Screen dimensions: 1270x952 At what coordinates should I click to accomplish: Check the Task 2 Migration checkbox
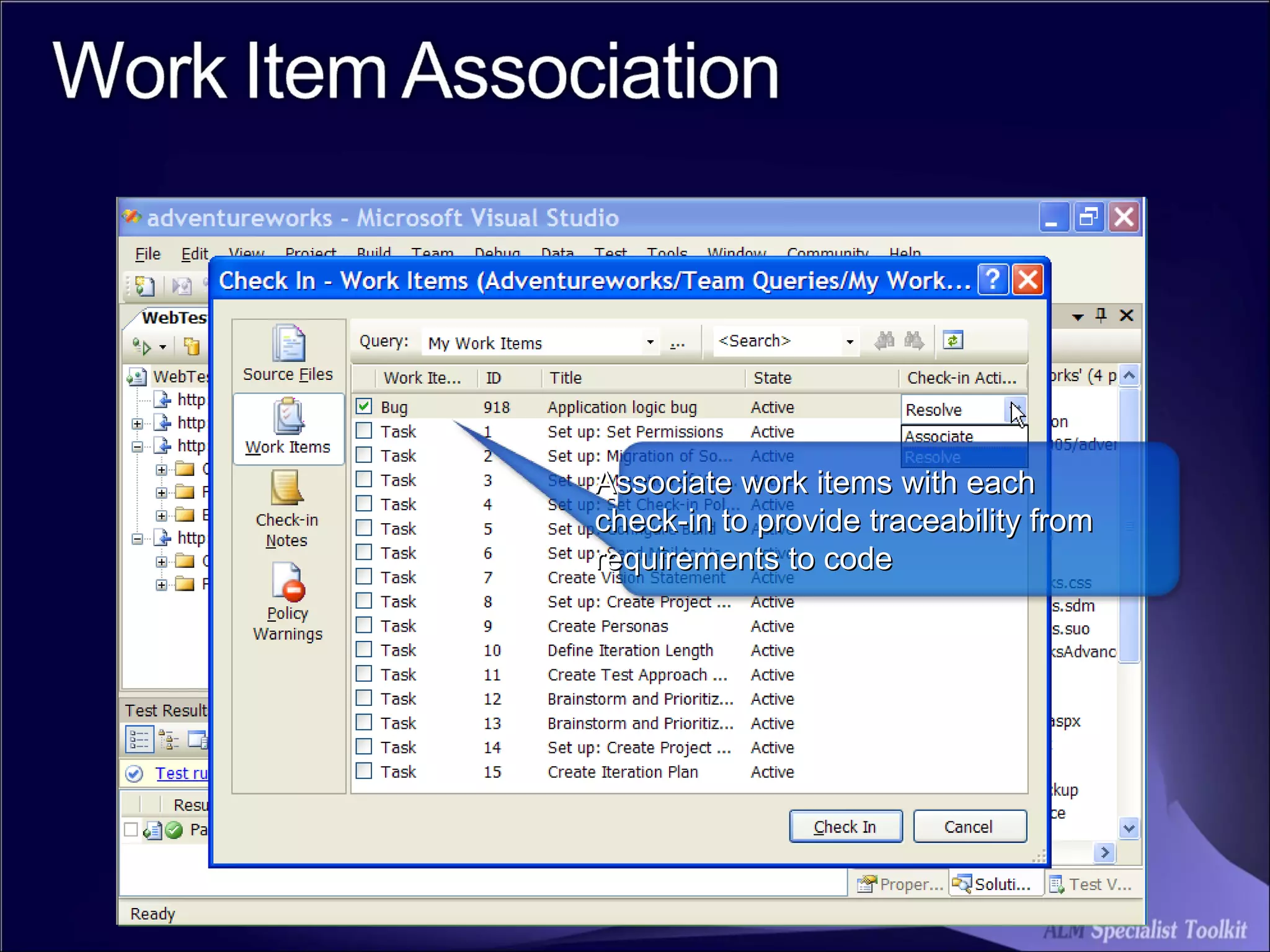click(x=364, y=455)
